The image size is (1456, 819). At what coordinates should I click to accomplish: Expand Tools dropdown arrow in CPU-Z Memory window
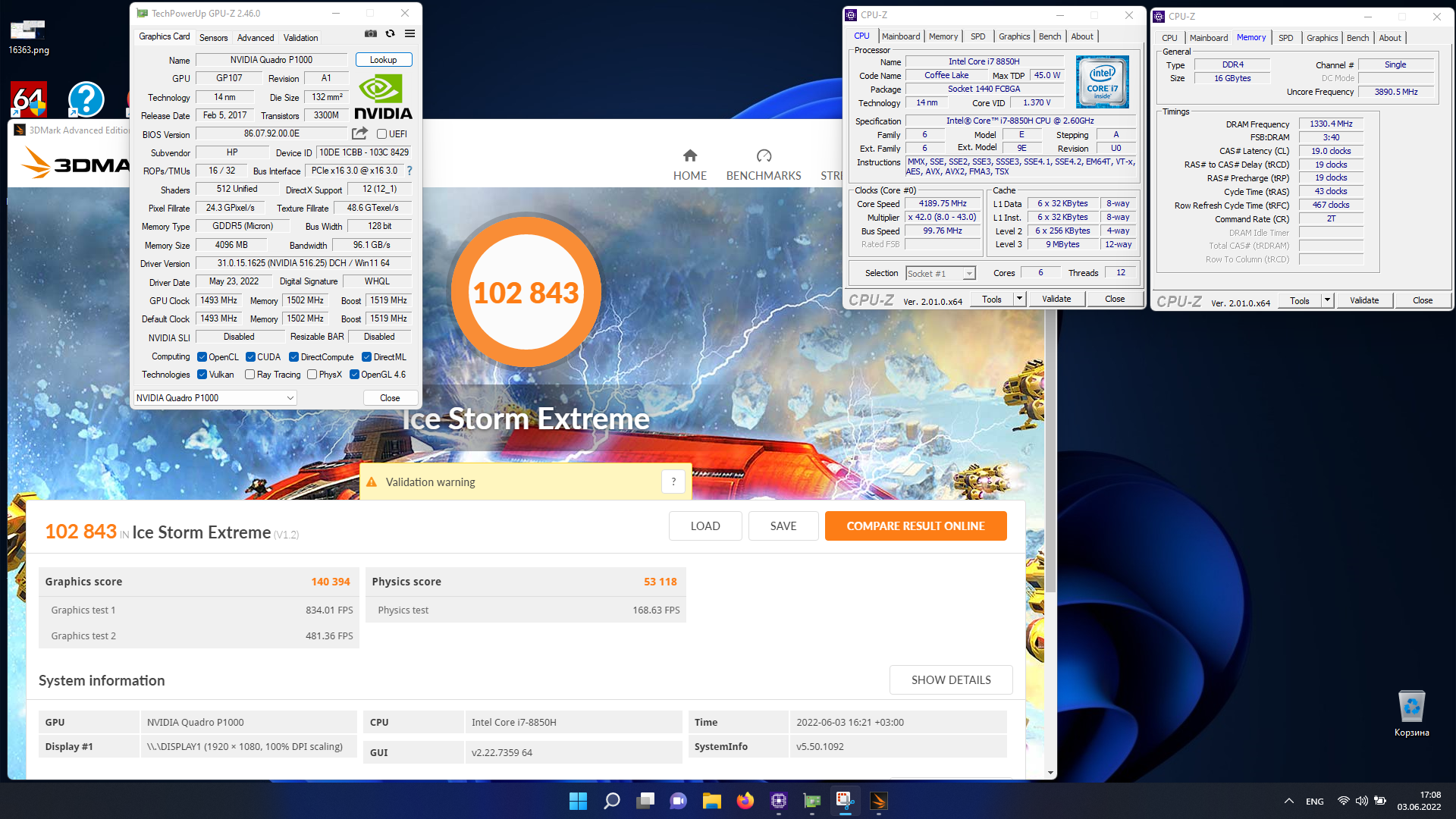[1327, 300]
